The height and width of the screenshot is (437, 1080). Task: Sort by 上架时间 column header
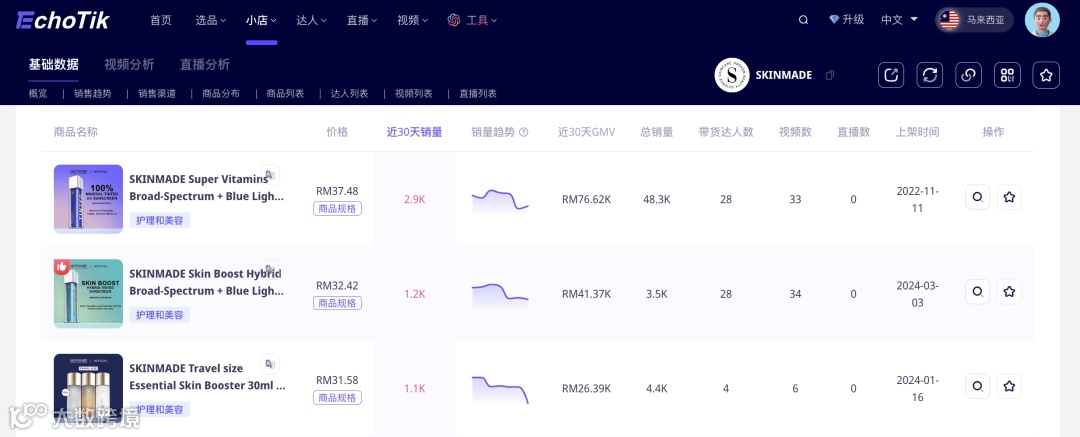coord(917,132)
